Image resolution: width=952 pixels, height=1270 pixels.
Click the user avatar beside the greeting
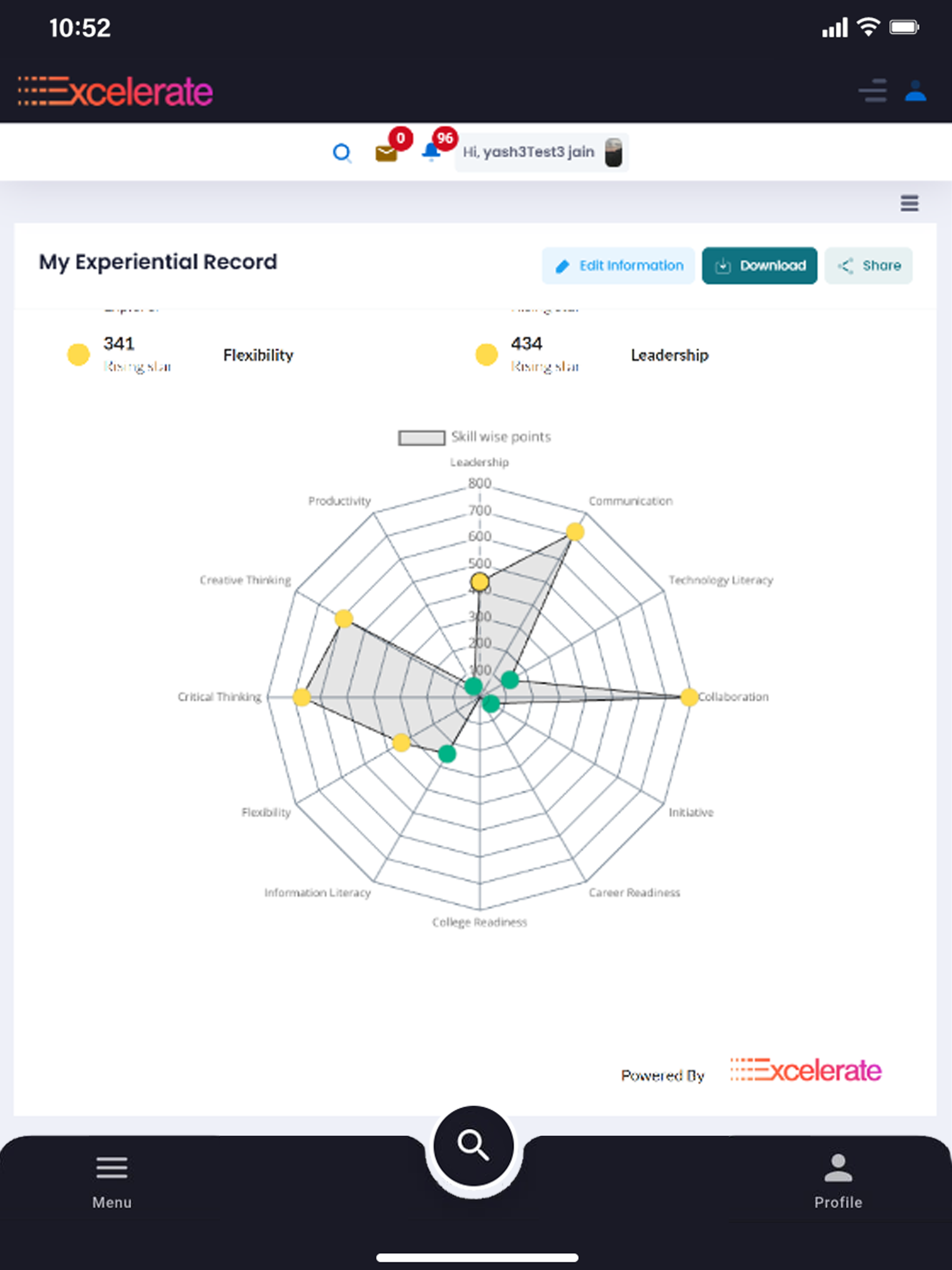coord(613,153)
